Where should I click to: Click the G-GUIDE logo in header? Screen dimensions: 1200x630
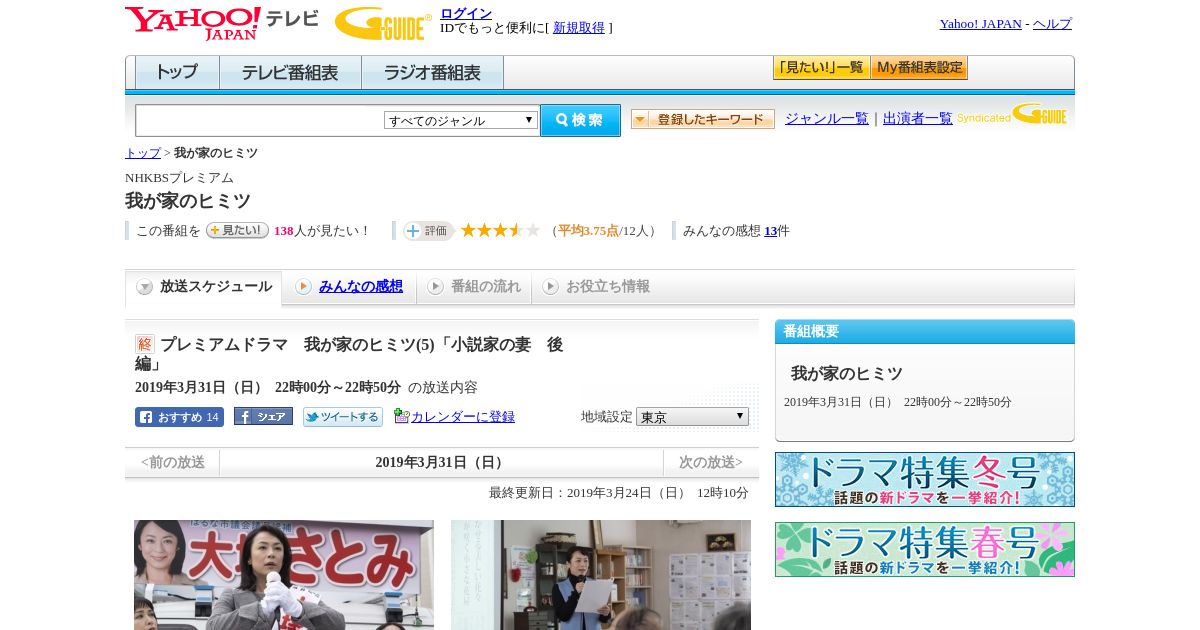383,23
